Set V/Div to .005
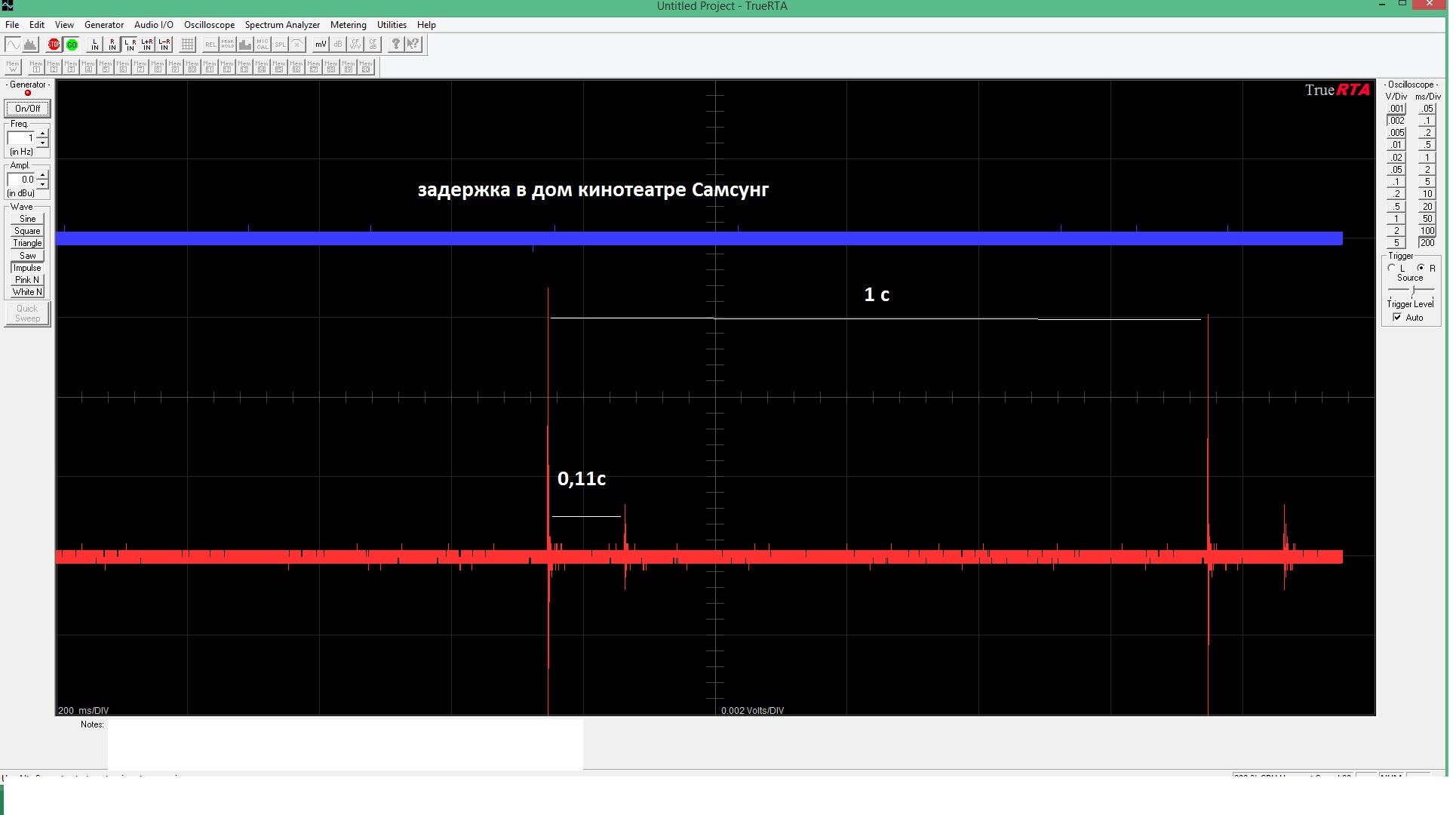This screenshot has width=1456, height=815. tap(1396, 133)
